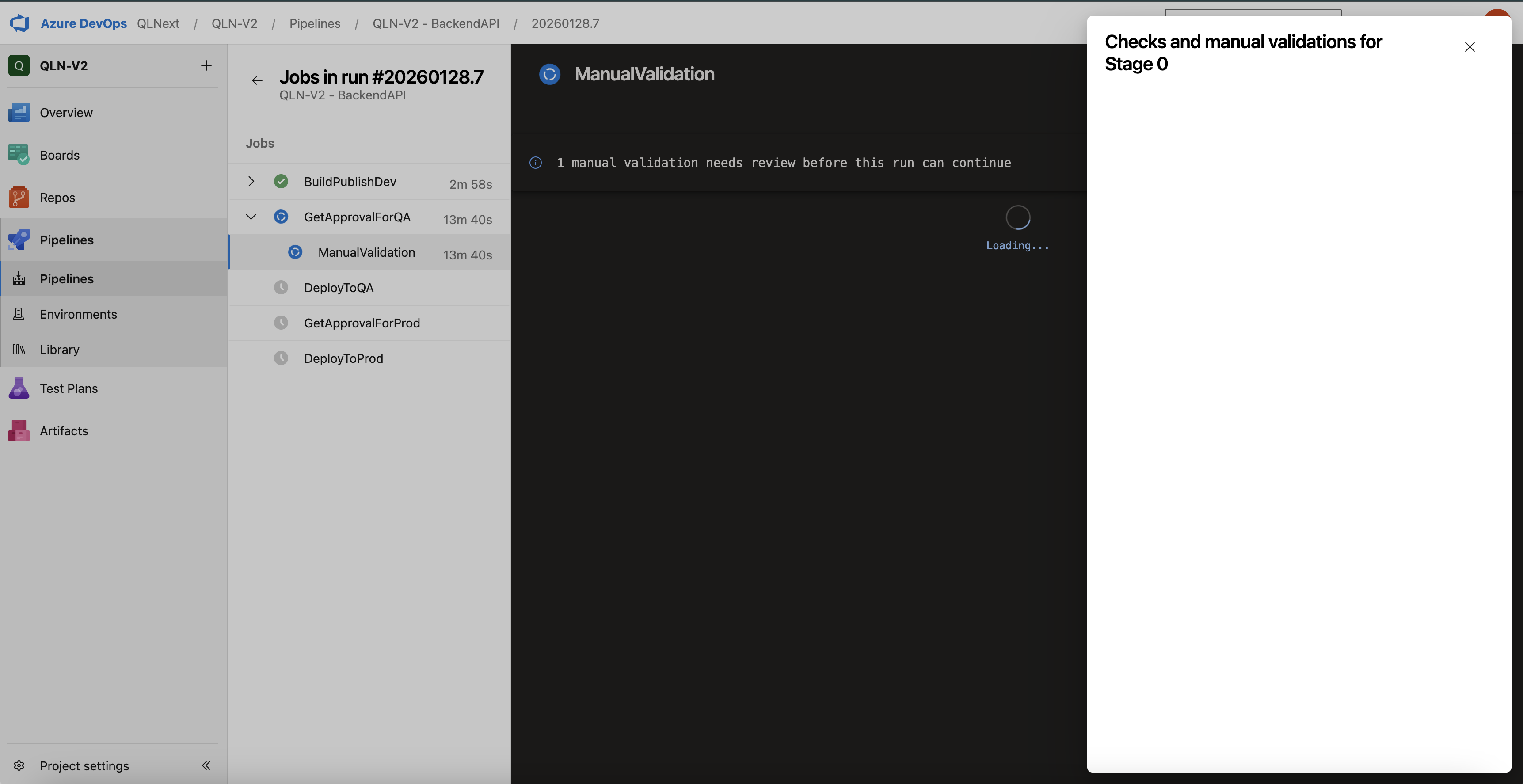Viewport: 1523px width, 784px height.
Task: Go back using arrow beside Jobs in run
Action: [257, 80]
